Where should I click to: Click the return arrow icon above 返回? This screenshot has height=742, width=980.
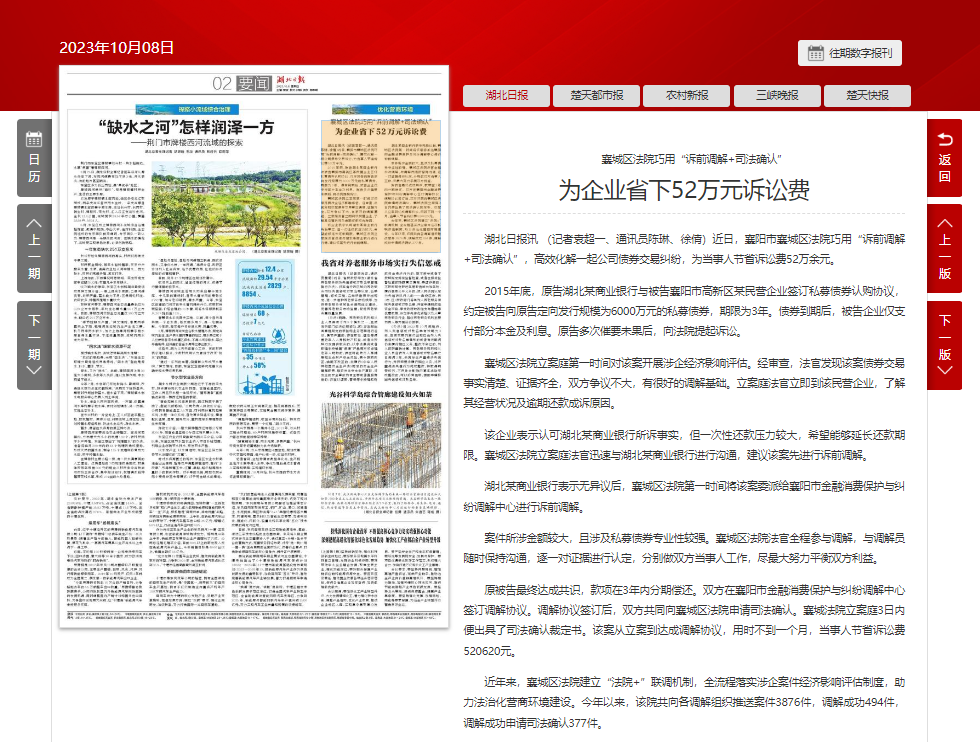[945, 139]
